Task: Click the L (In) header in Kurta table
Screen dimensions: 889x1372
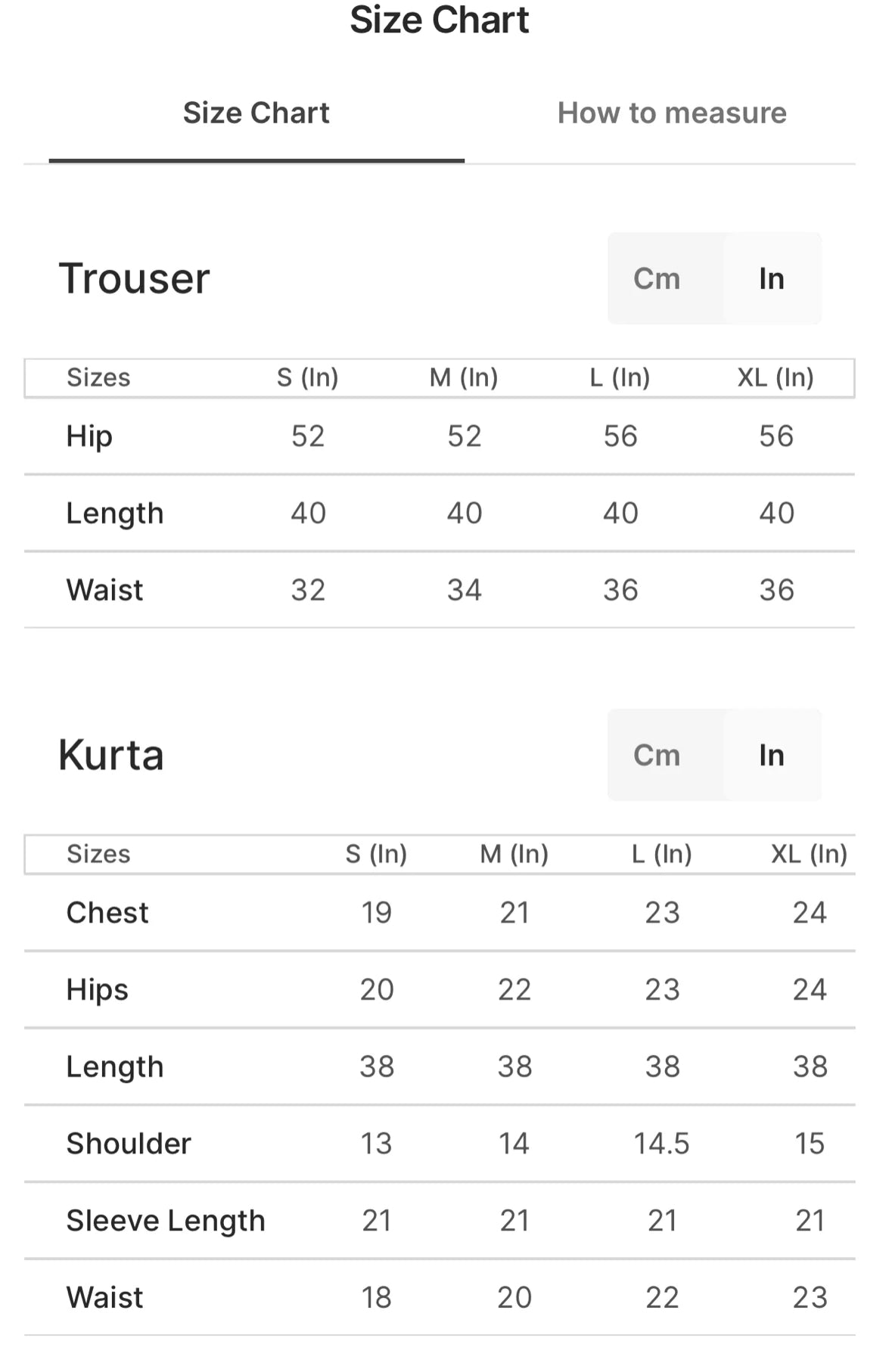Action: pos(662,854)
